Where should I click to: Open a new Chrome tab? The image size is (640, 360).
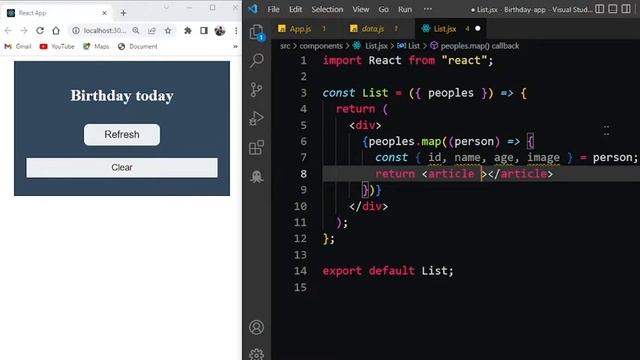123,13
